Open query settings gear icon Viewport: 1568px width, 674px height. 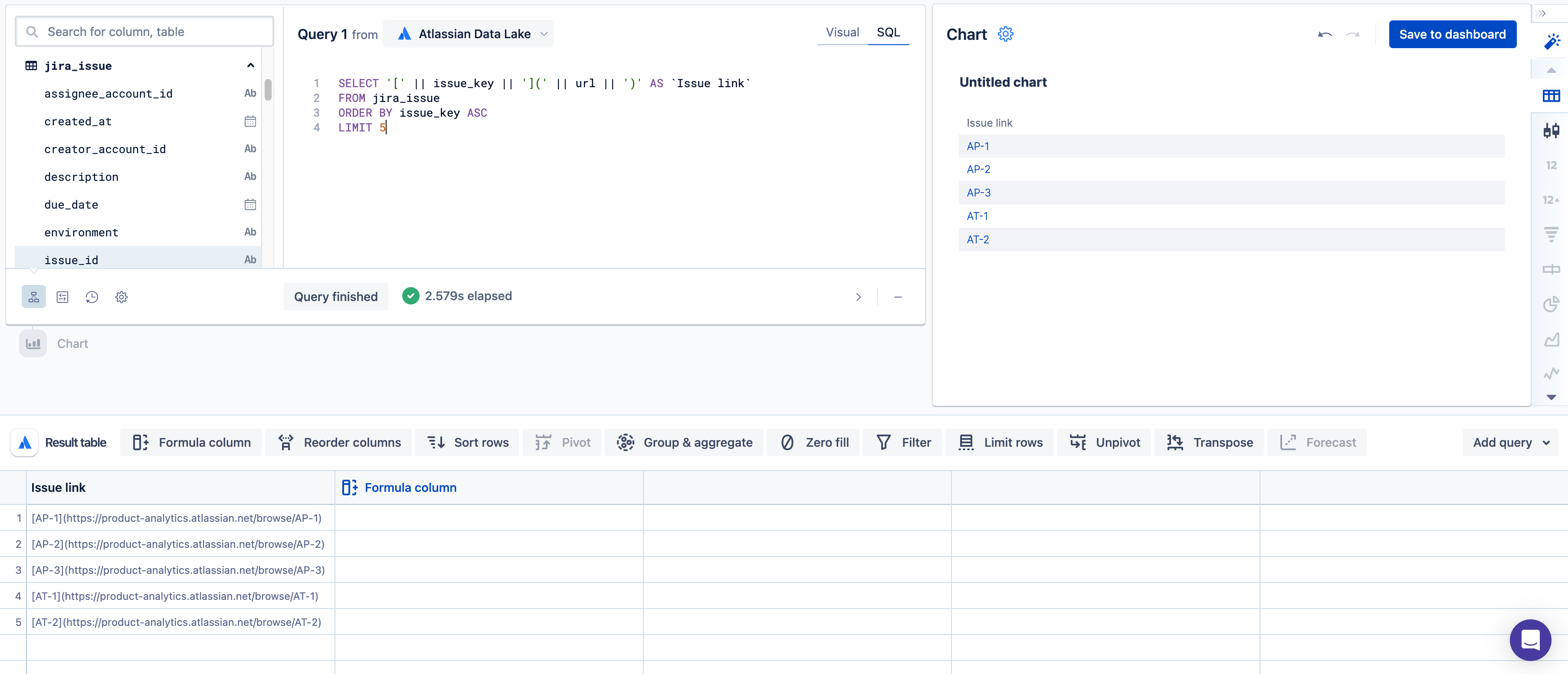(x=121, y=297)
